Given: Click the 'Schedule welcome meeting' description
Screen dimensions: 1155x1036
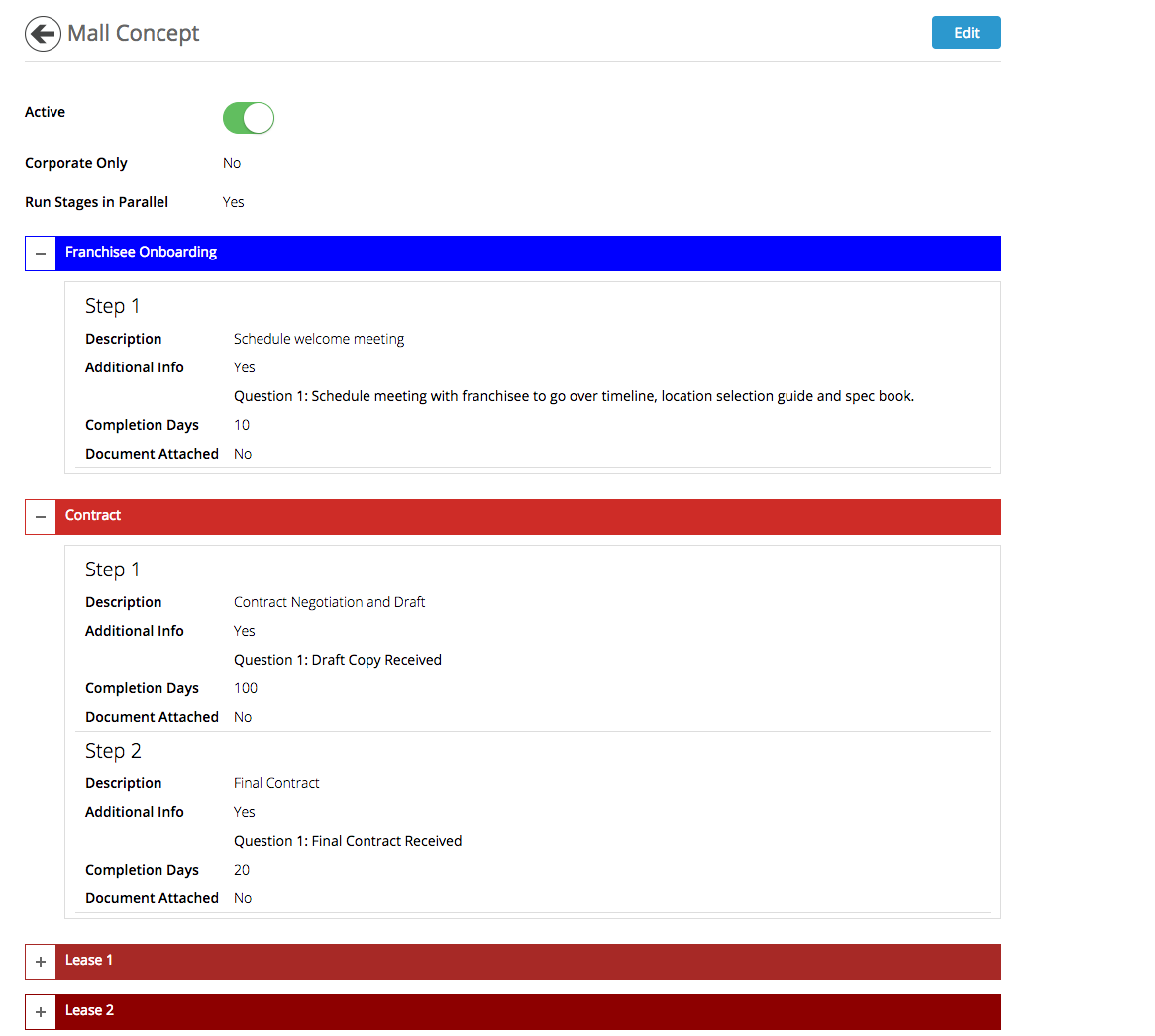Looking at the screenshot, I should coord(319,339).
